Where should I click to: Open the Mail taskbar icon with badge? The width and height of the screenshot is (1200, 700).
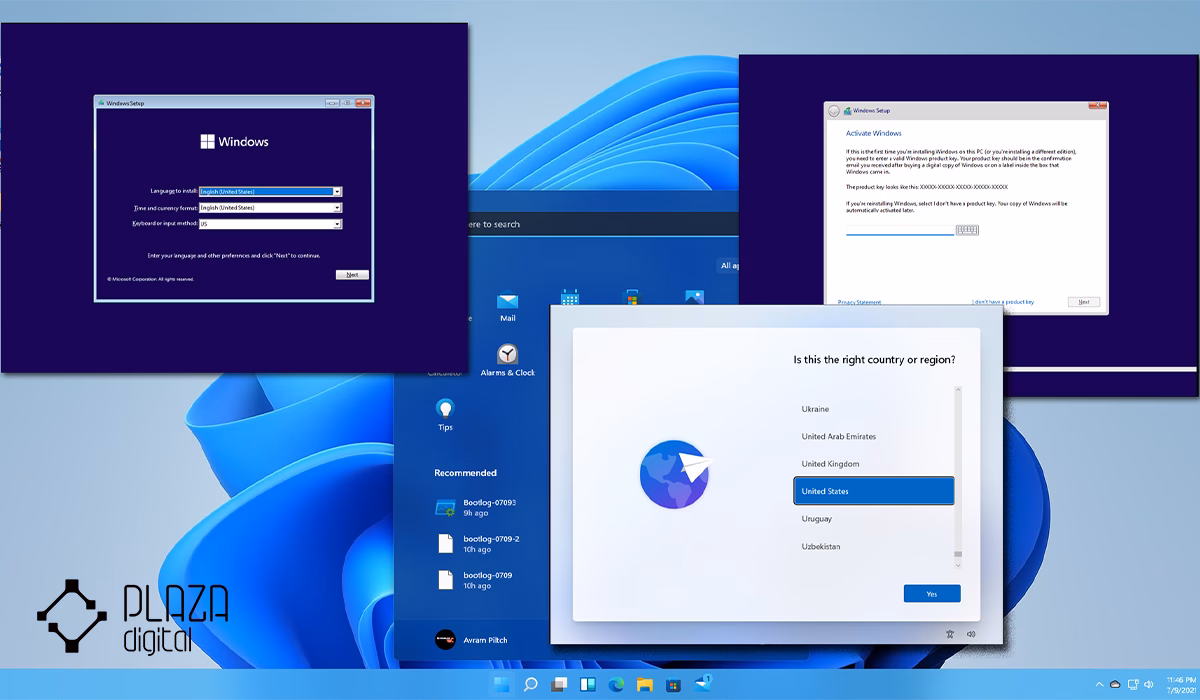point(702,684)
